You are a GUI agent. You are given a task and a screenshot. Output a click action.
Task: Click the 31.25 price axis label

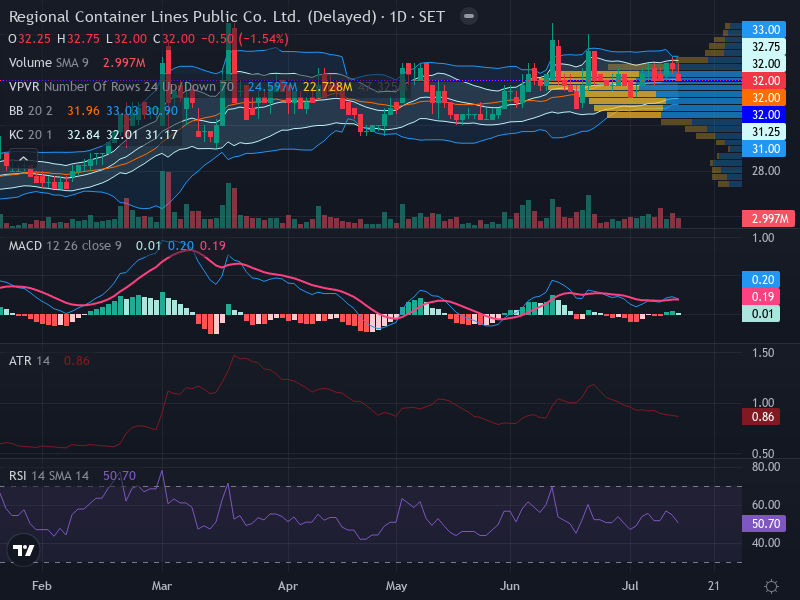764,132
